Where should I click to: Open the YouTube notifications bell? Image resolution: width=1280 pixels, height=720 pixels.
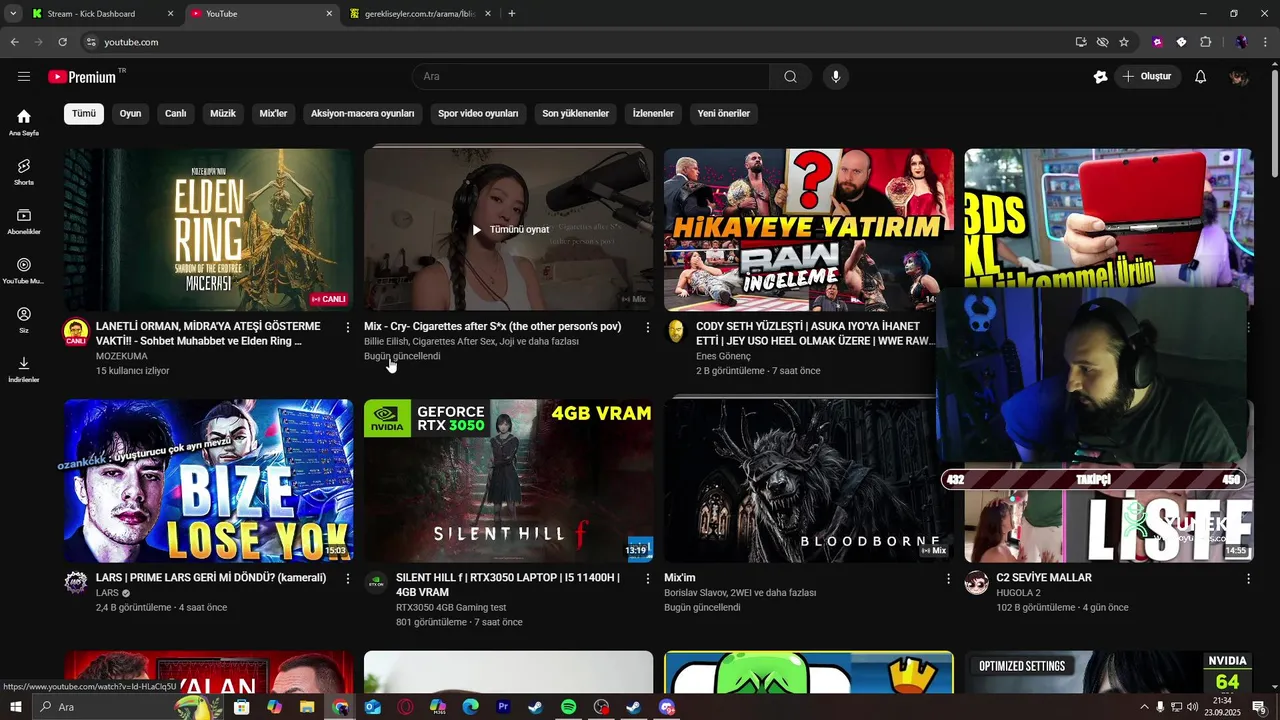(1201, 77)
